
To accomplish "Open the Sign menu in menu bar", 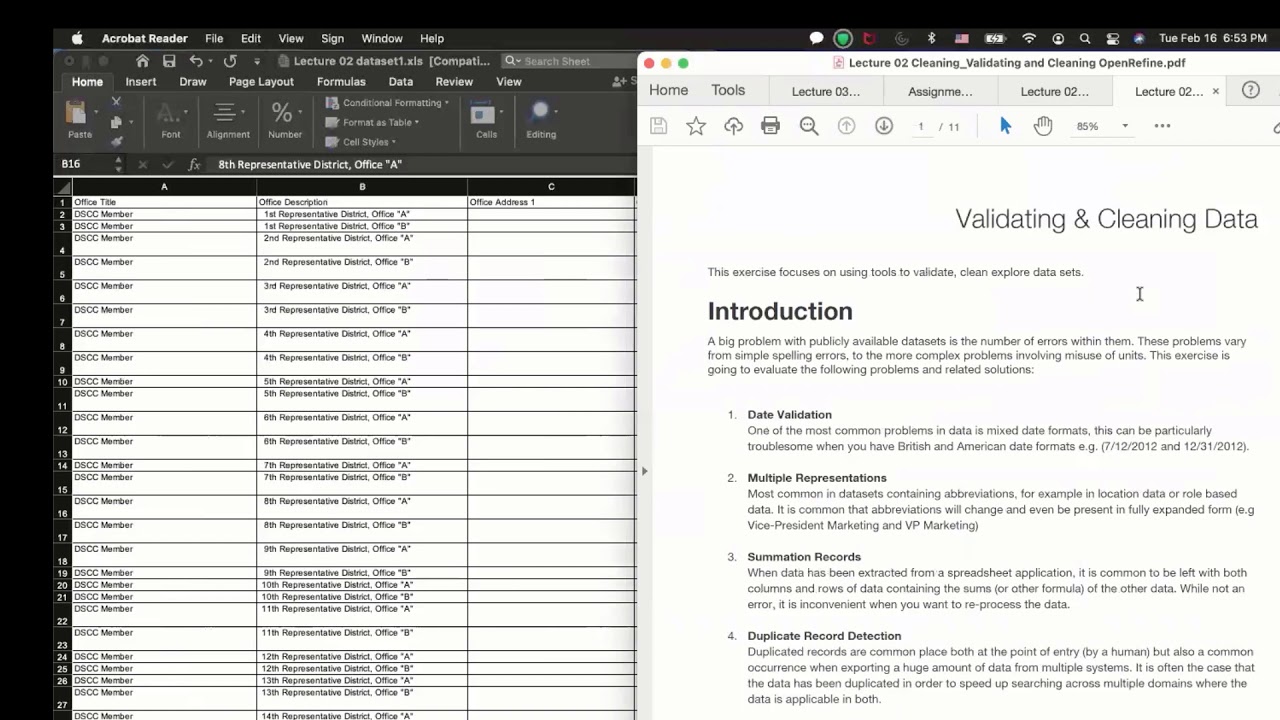I will point(332,38).
